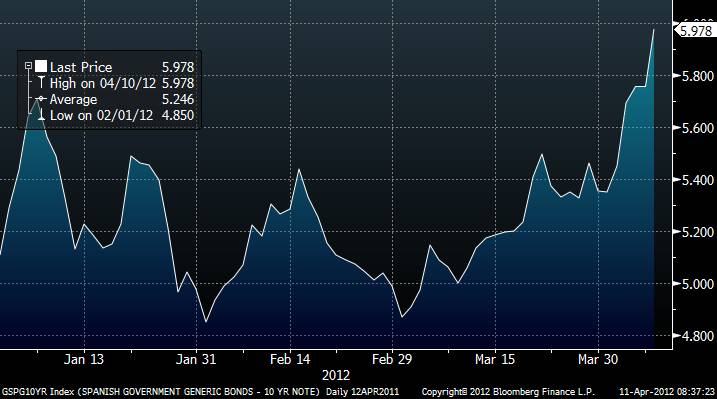This screenshot has height=399, width=717.
Task: Click the Jan 13 date label
Action: pos(84,359)
